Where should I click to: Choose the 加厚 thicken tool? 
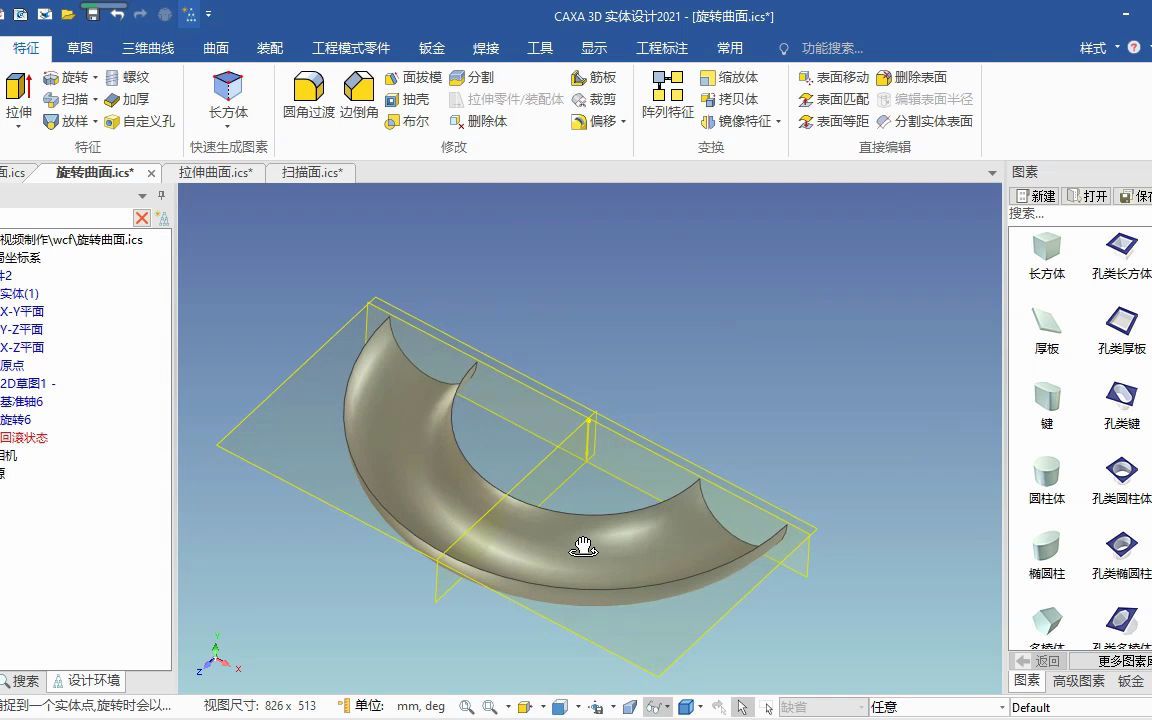[127, 99]
